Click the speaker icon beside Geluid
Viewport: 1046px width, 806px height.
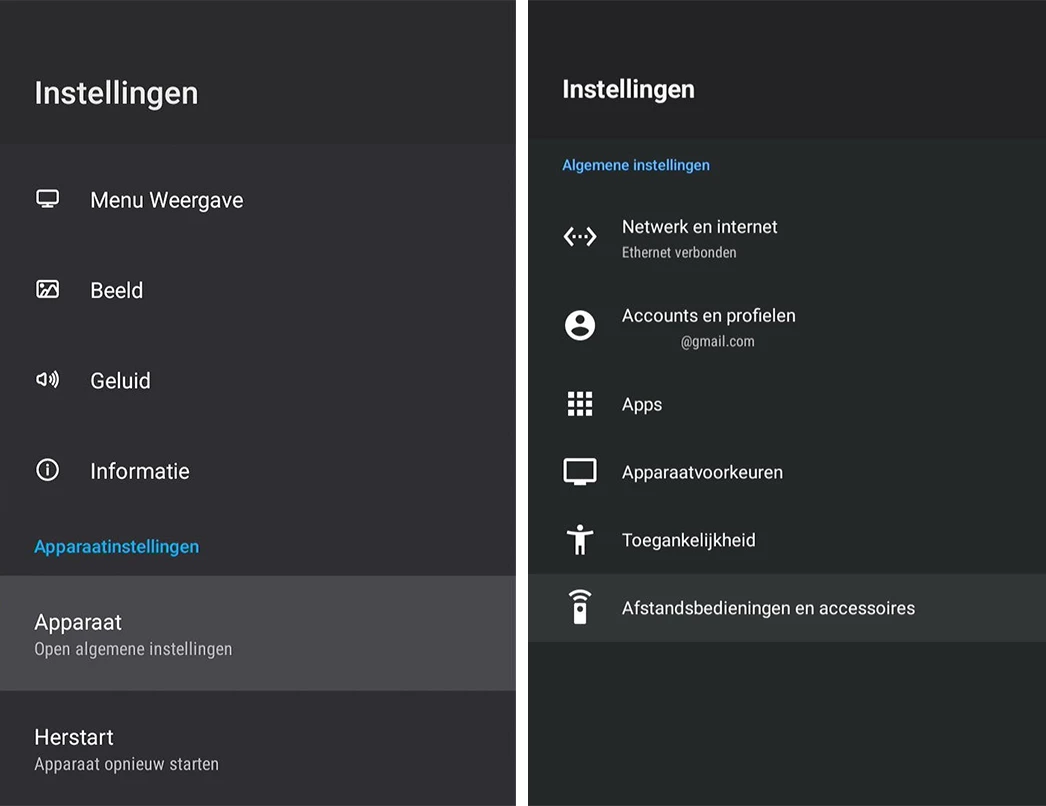tap(47, 380)
